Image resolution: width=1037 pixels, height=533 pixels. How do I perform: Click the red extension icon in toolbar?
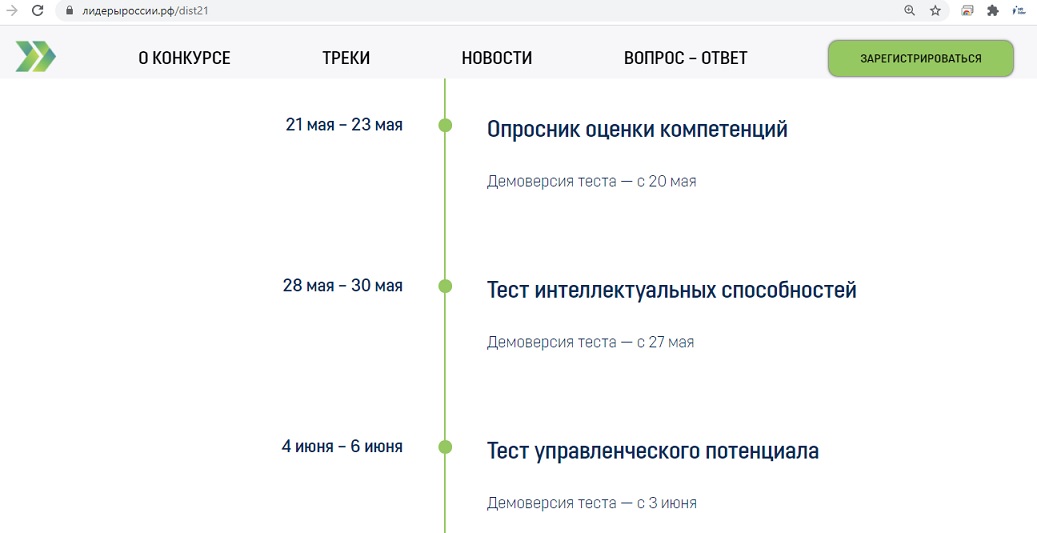(967, 11)
